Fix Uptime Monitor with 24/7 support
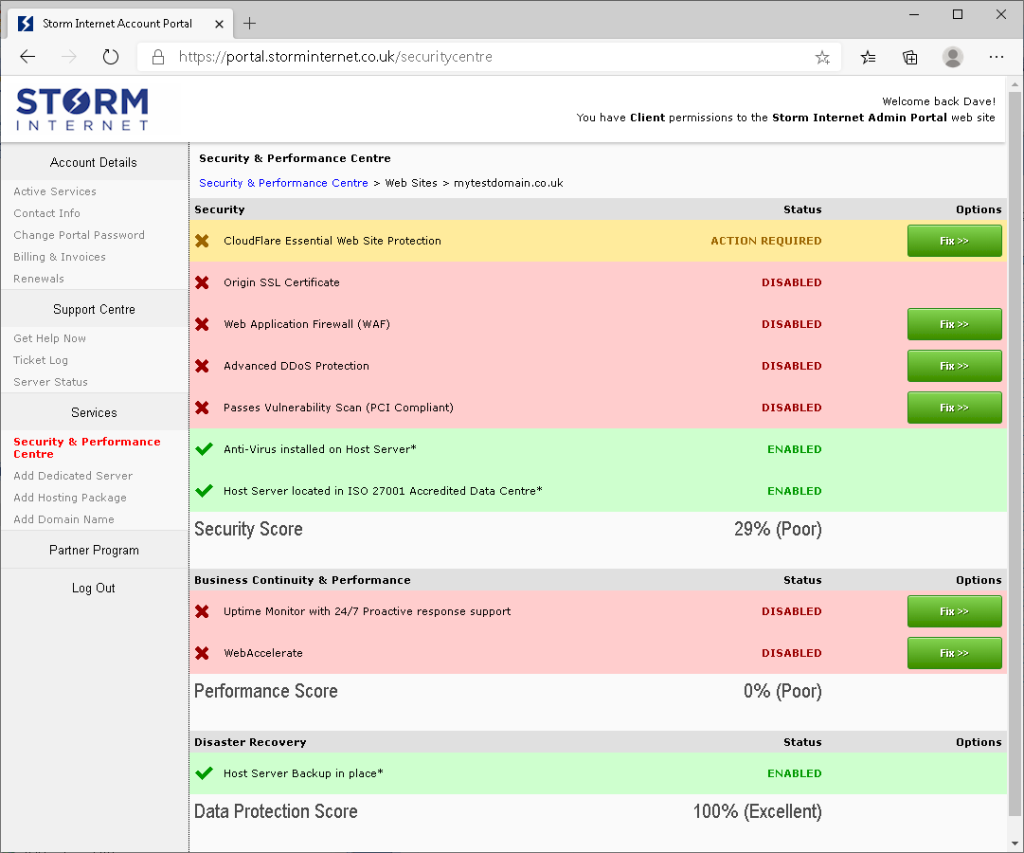Viewport: 1024px width, 853px height. click(954, 612)
